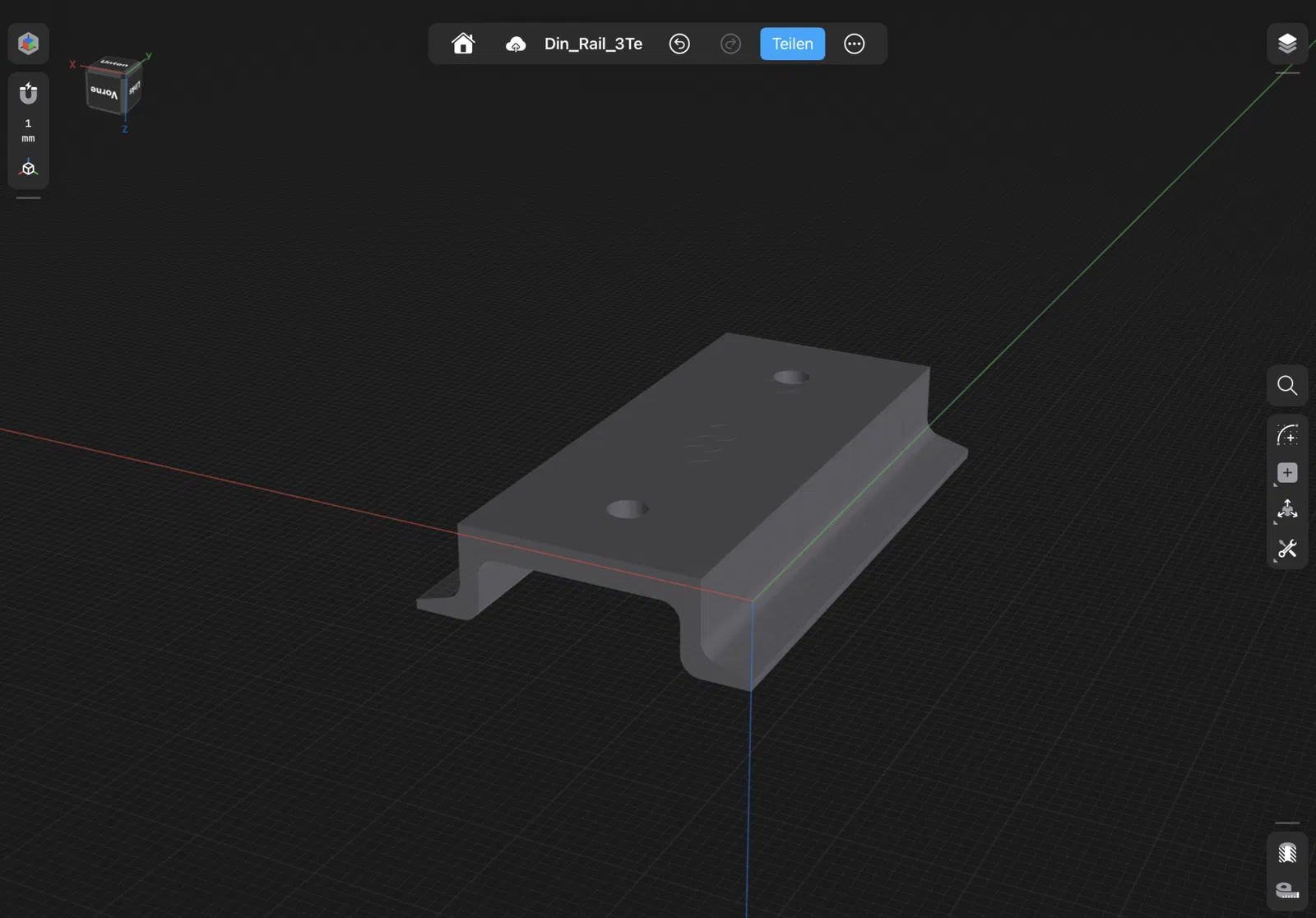Open the more options ellipsis menu

pos(855,44)
